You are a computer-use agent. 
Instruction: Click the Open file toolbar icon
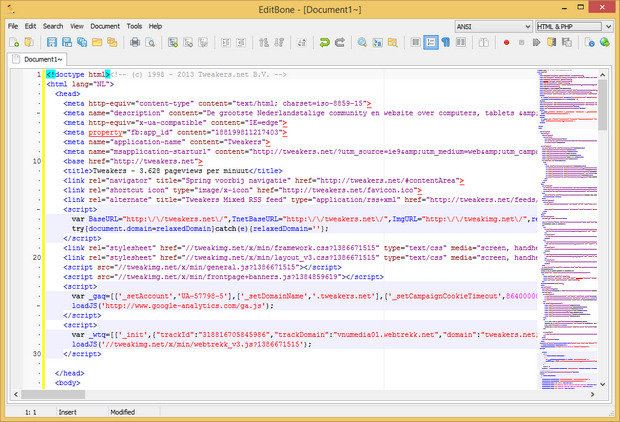pos(29,42)
